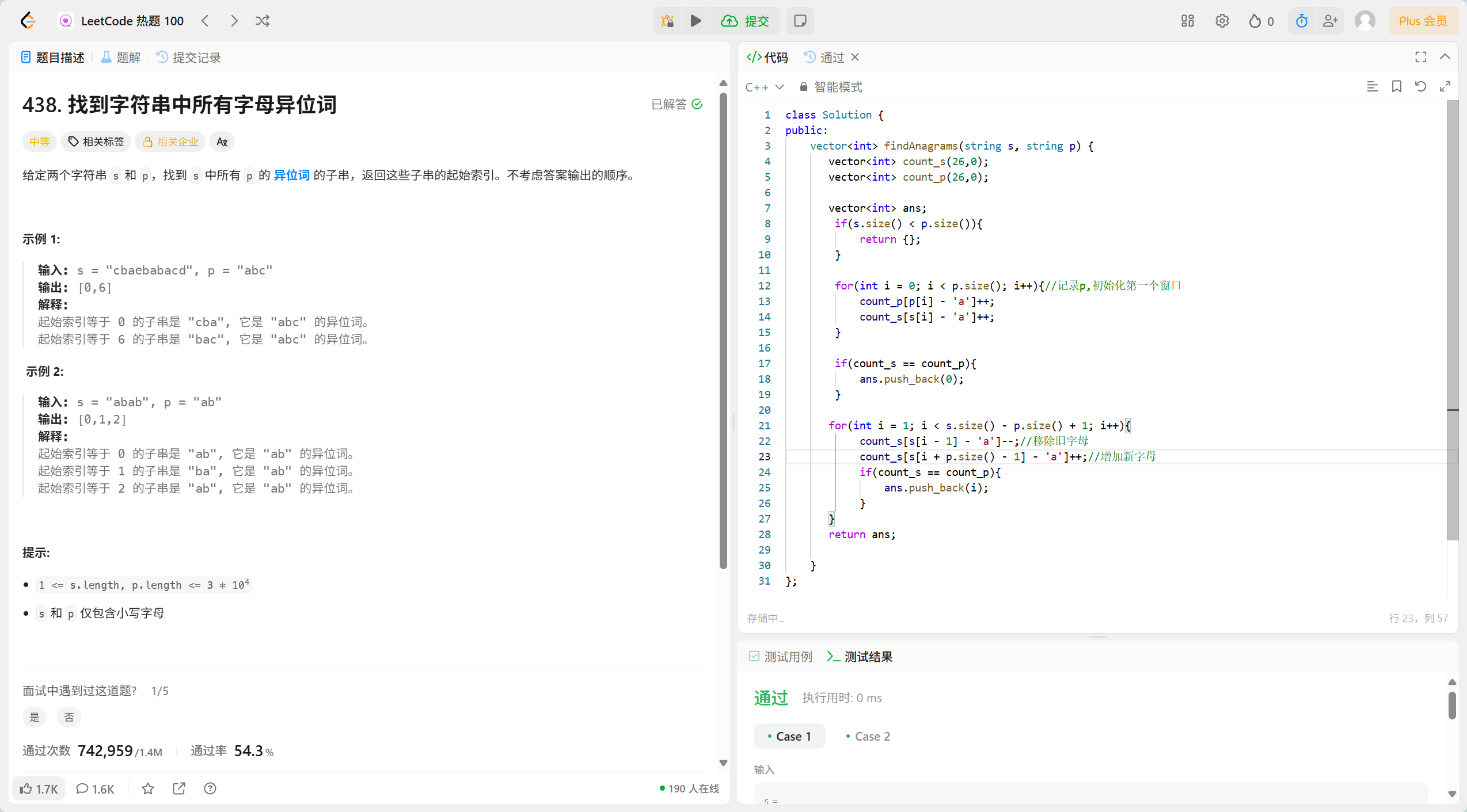Star this problem as favorite

click(x=148, y=788)
